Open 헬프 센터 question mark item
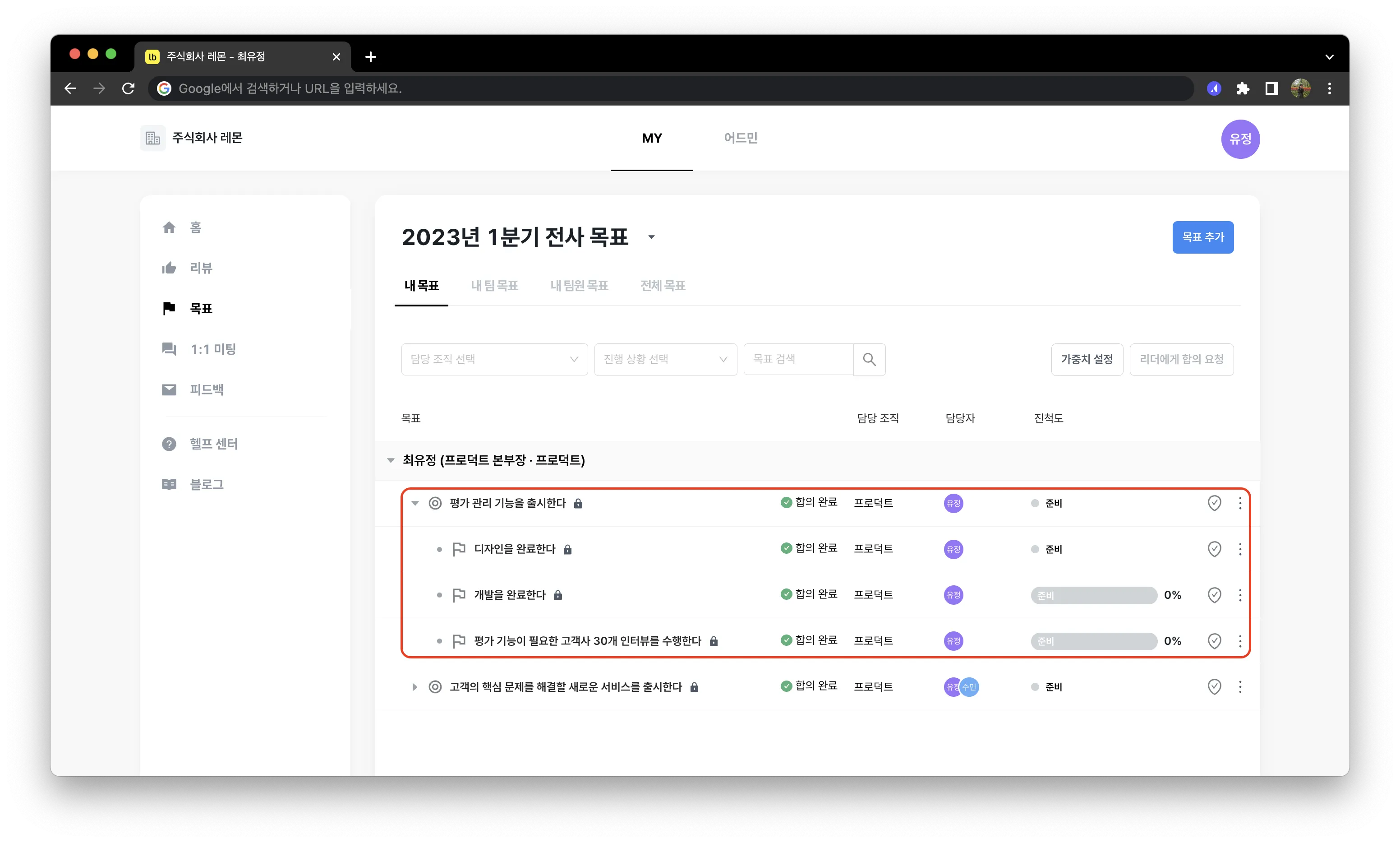Screen dimensions: 1400x843 click(199, 444)
